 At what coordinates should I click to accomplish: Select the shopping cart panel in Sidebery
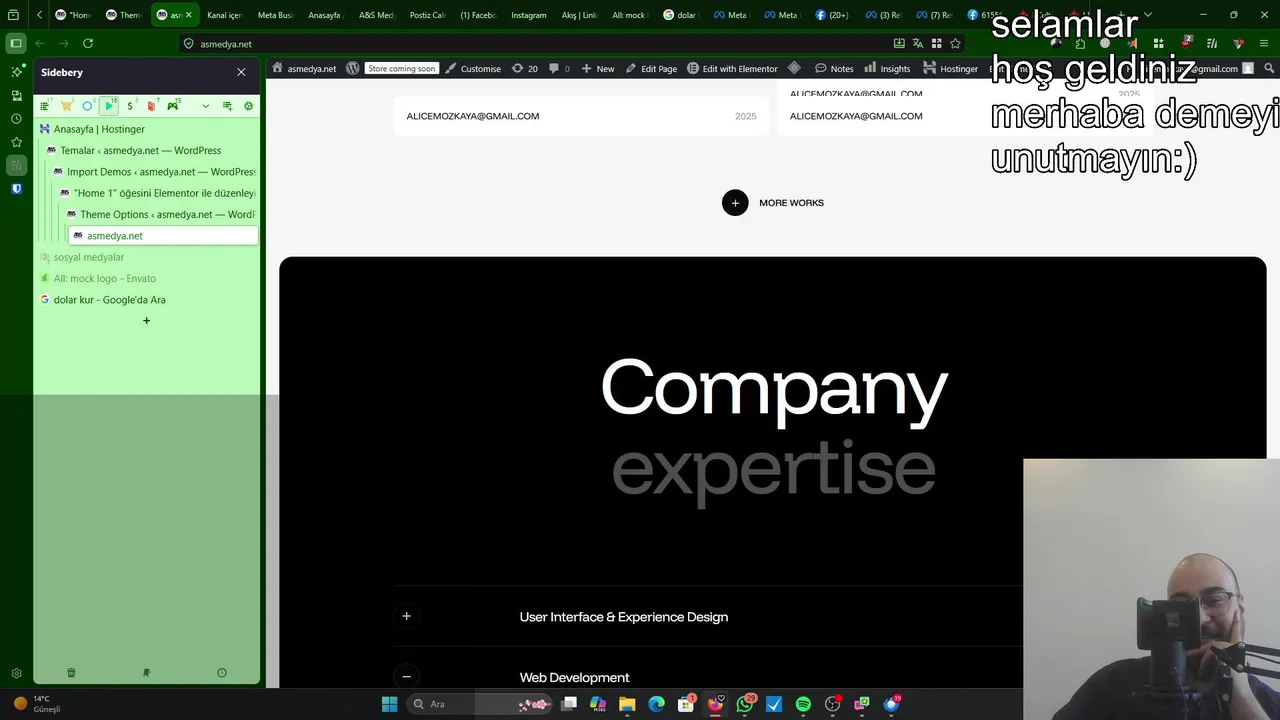(x=66, y=106)
